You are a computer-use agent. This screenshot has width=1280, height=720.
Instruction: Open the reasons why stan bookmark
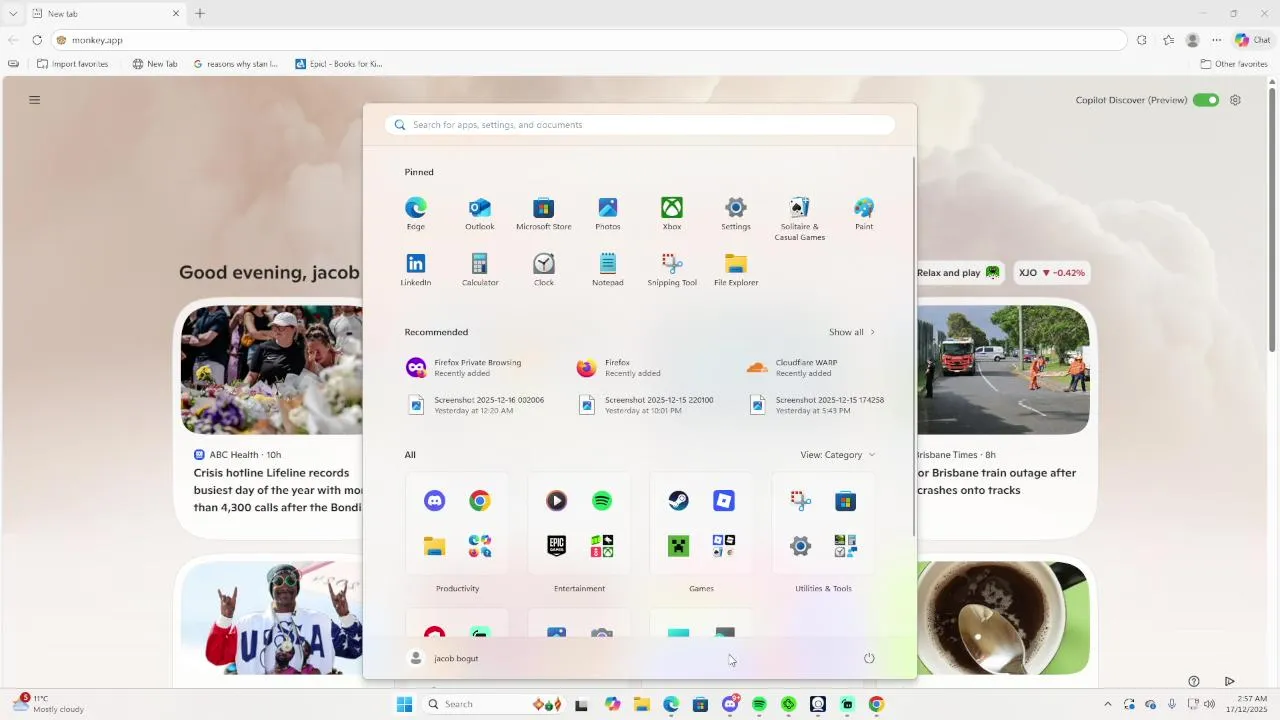[x=235, y=64]
